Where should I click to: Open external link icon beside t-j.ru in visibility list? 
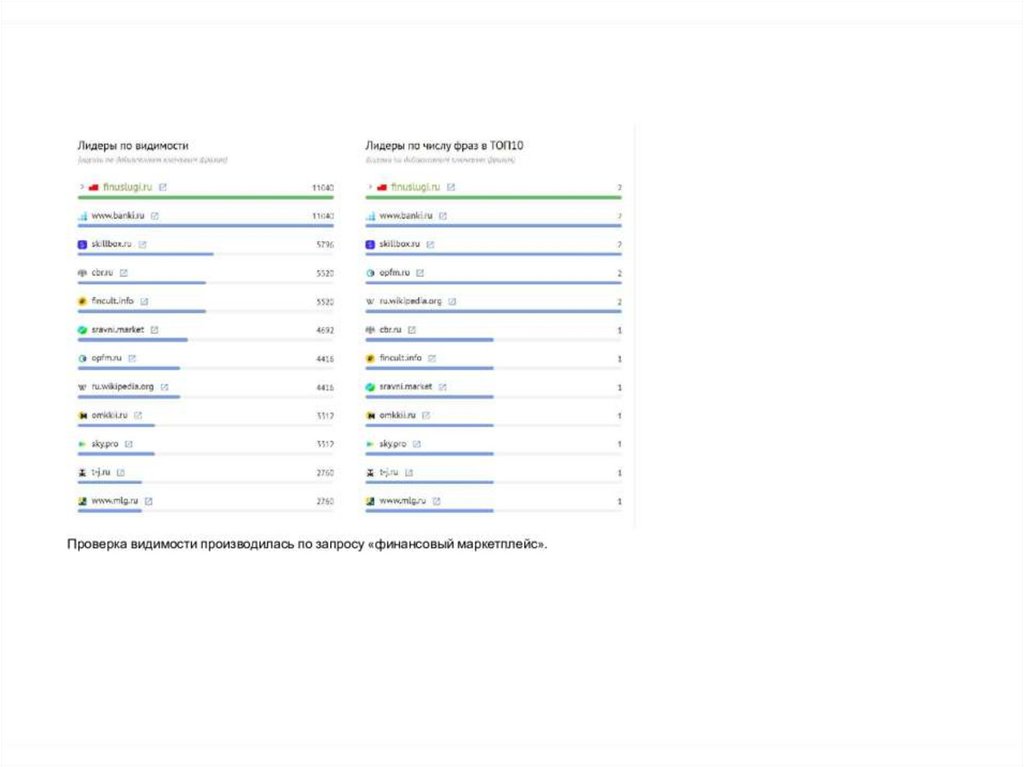tap(121, 472)
